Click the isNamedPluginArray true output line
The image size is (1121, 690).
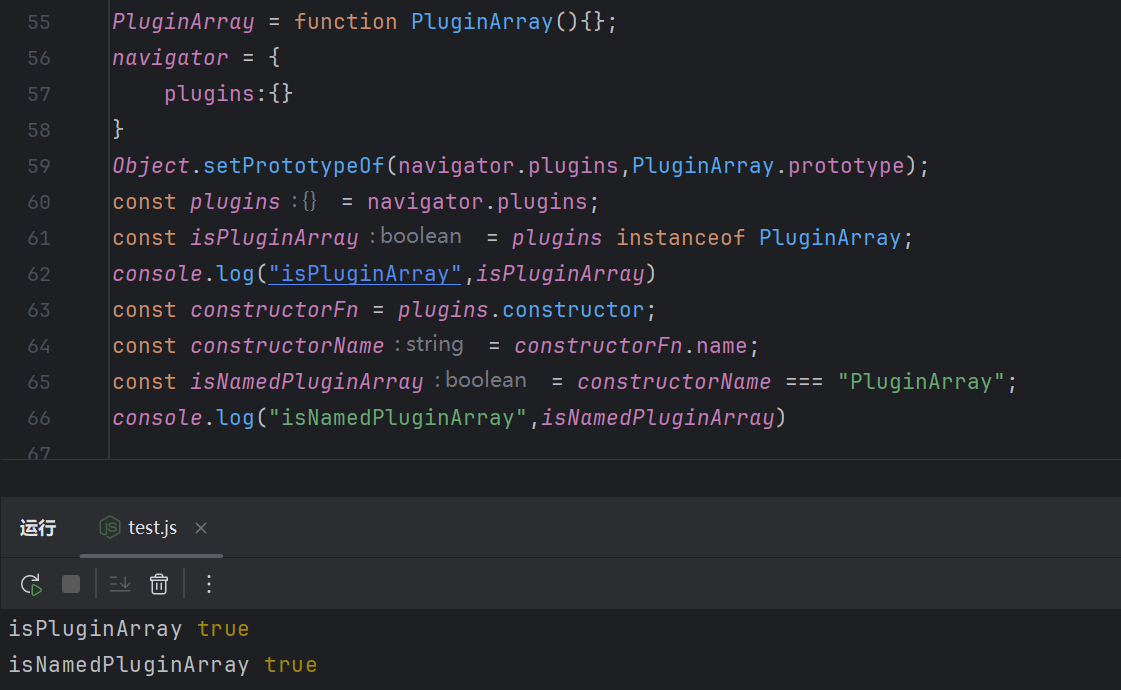[x=162, y=665]
